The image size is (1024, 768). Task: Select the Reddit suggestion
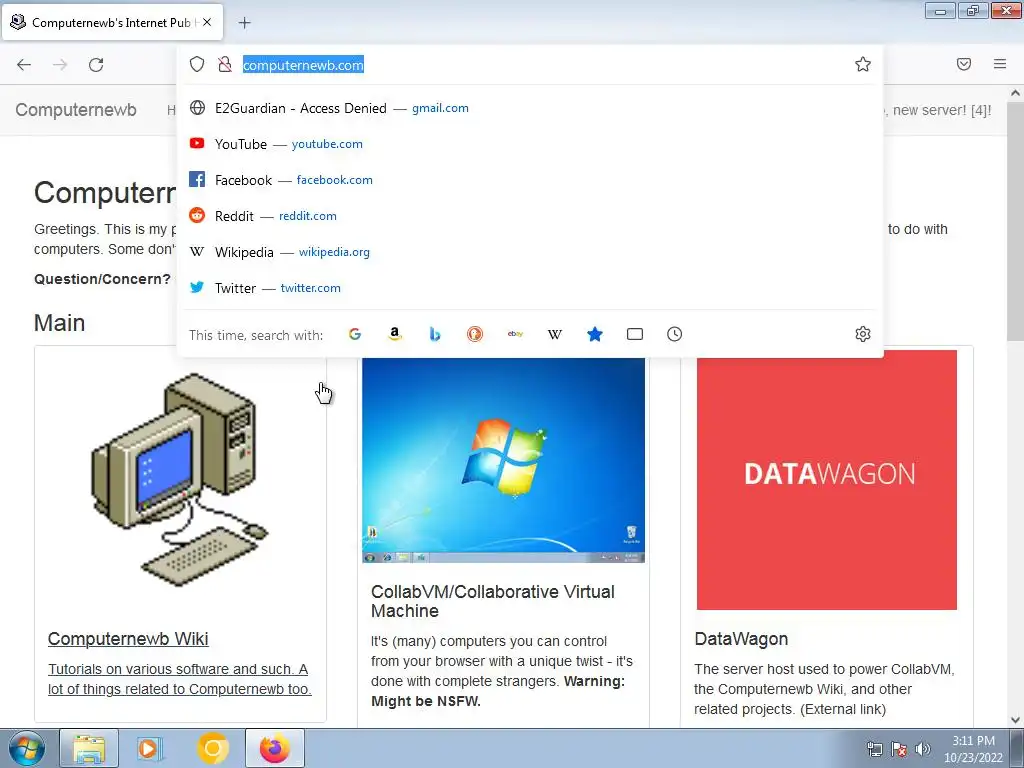click(530, 216)
